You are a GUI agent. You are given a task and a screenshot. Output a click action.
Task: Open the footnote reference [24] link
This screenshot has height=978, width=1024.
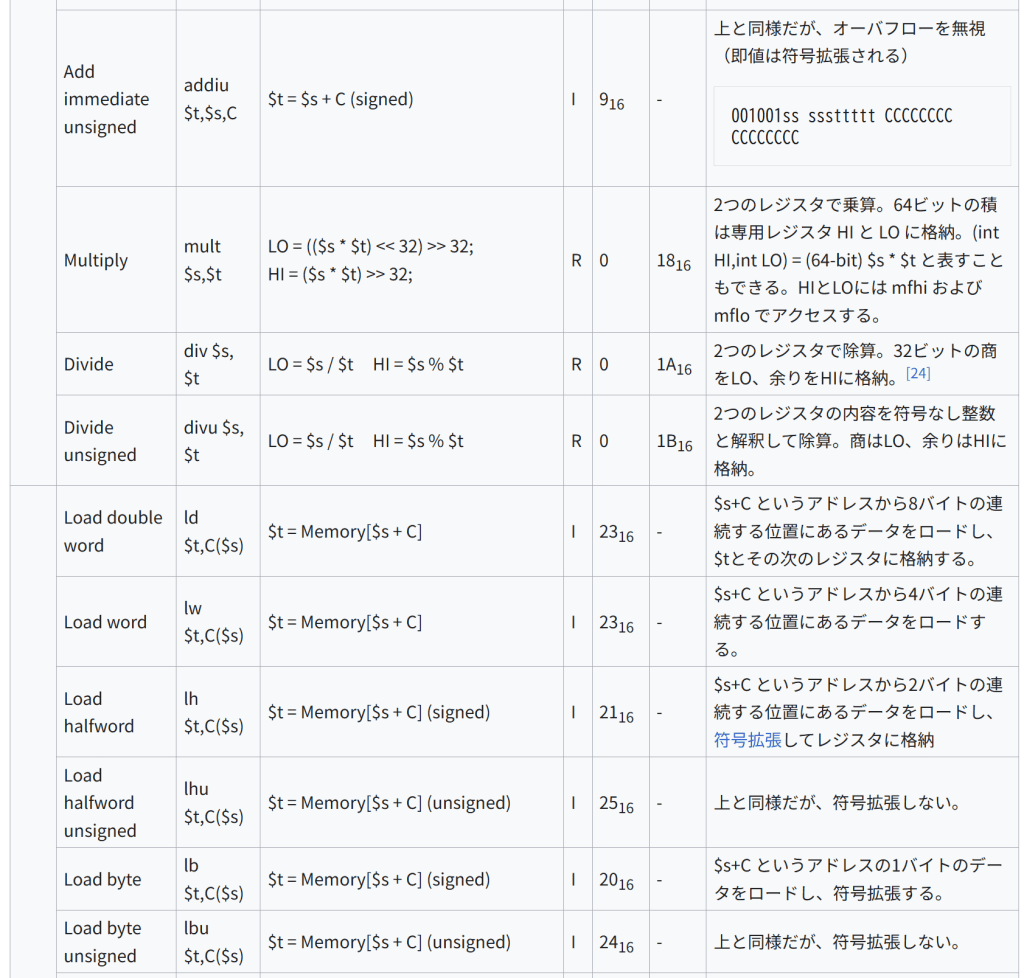918,374
